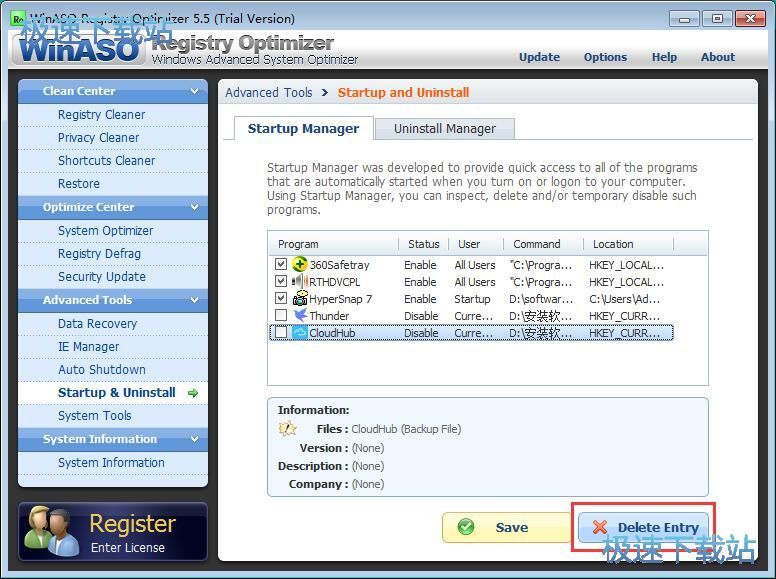Sort list by User column header
Image resolution: width=776 pixels, height=579 pixels.
pos(476,244)
